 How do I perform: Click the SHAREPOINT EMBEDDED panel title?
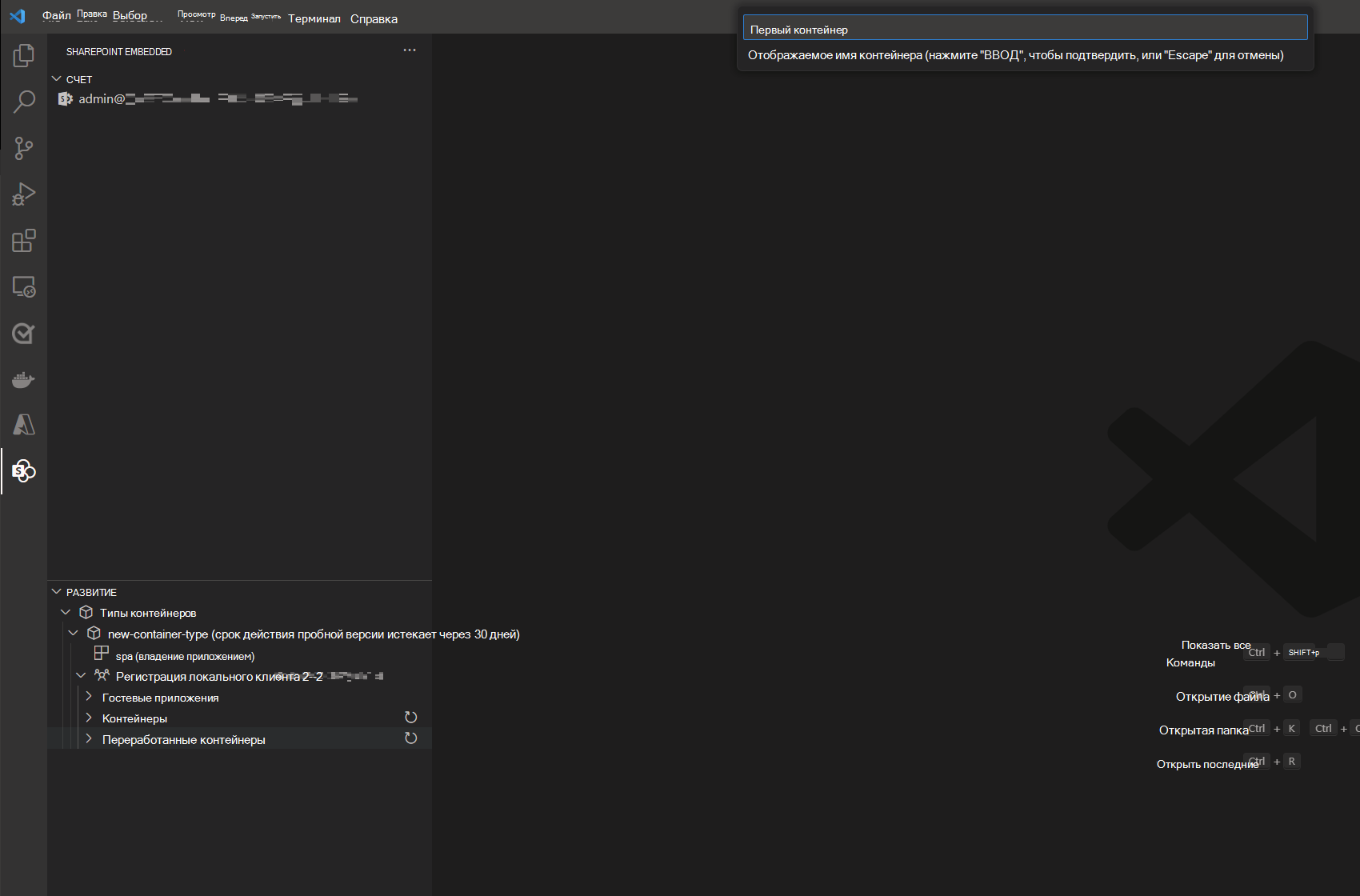pyautogui.click(x=119, y=51)
